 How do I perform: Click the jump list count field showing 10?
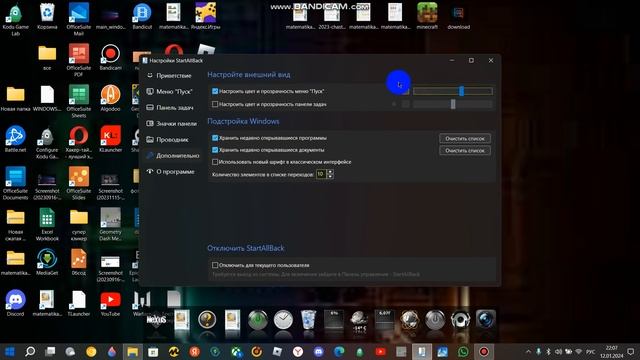coord(321,174)
